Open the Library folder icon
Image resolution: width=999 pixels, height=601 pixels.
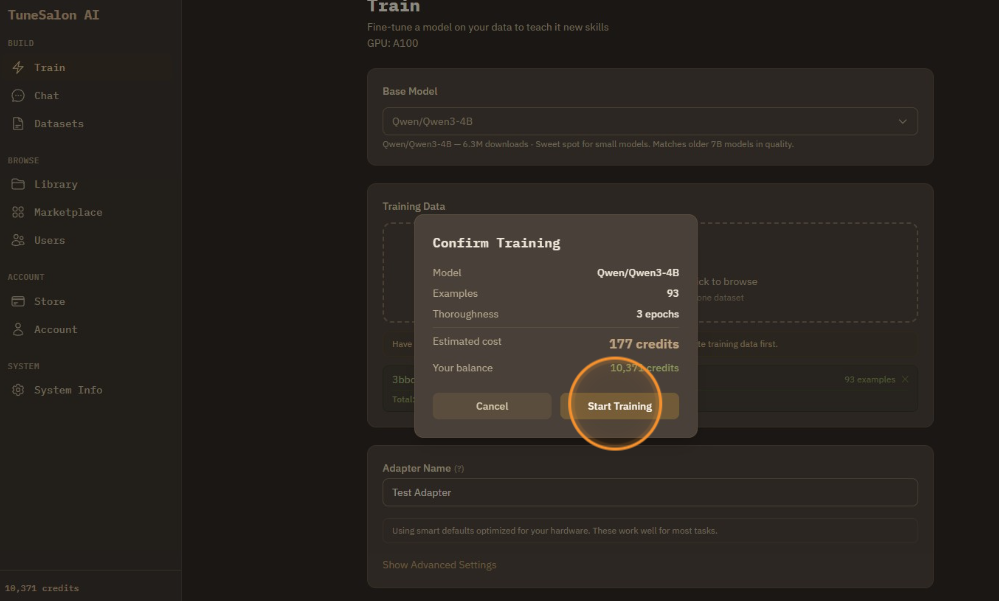(20, 184)
